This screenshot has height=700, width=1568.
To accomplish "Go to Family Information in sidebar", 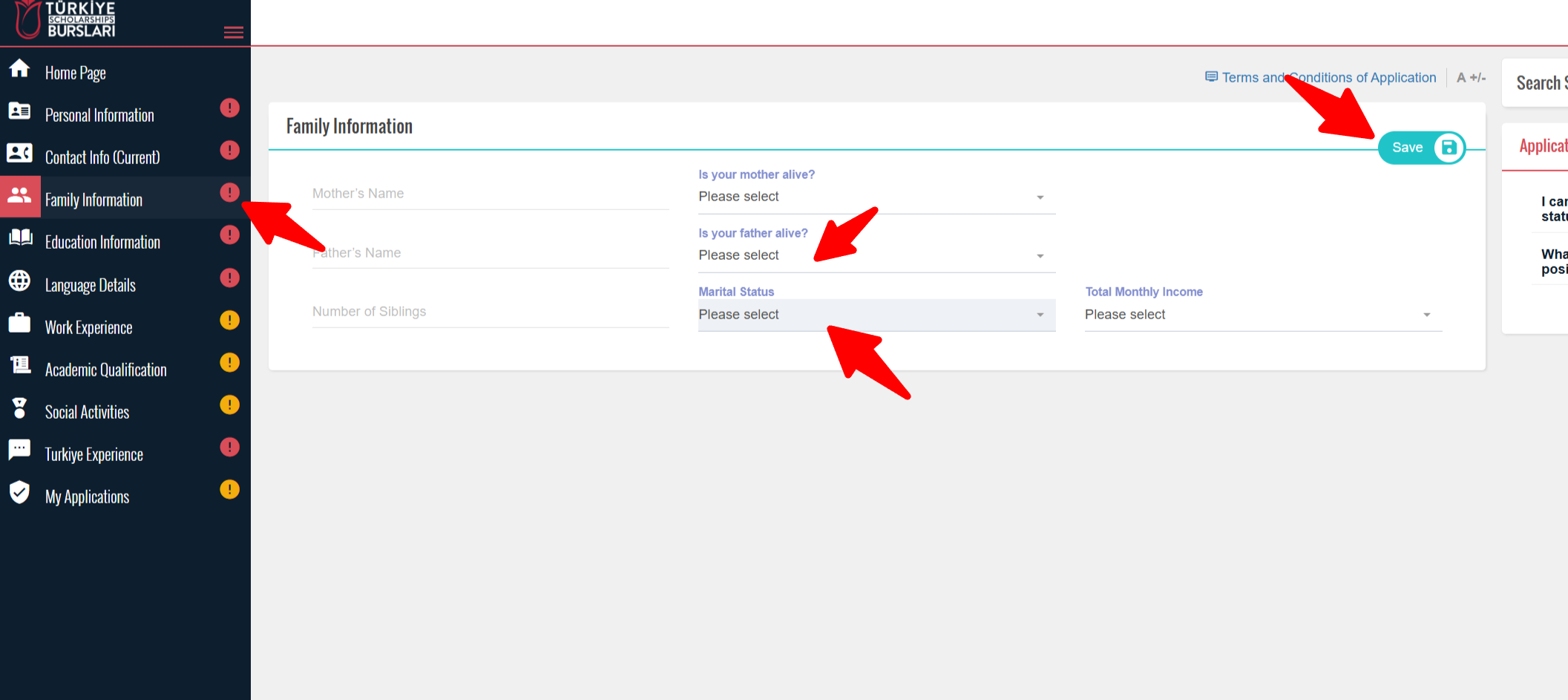I will click(x=94, y=200).
